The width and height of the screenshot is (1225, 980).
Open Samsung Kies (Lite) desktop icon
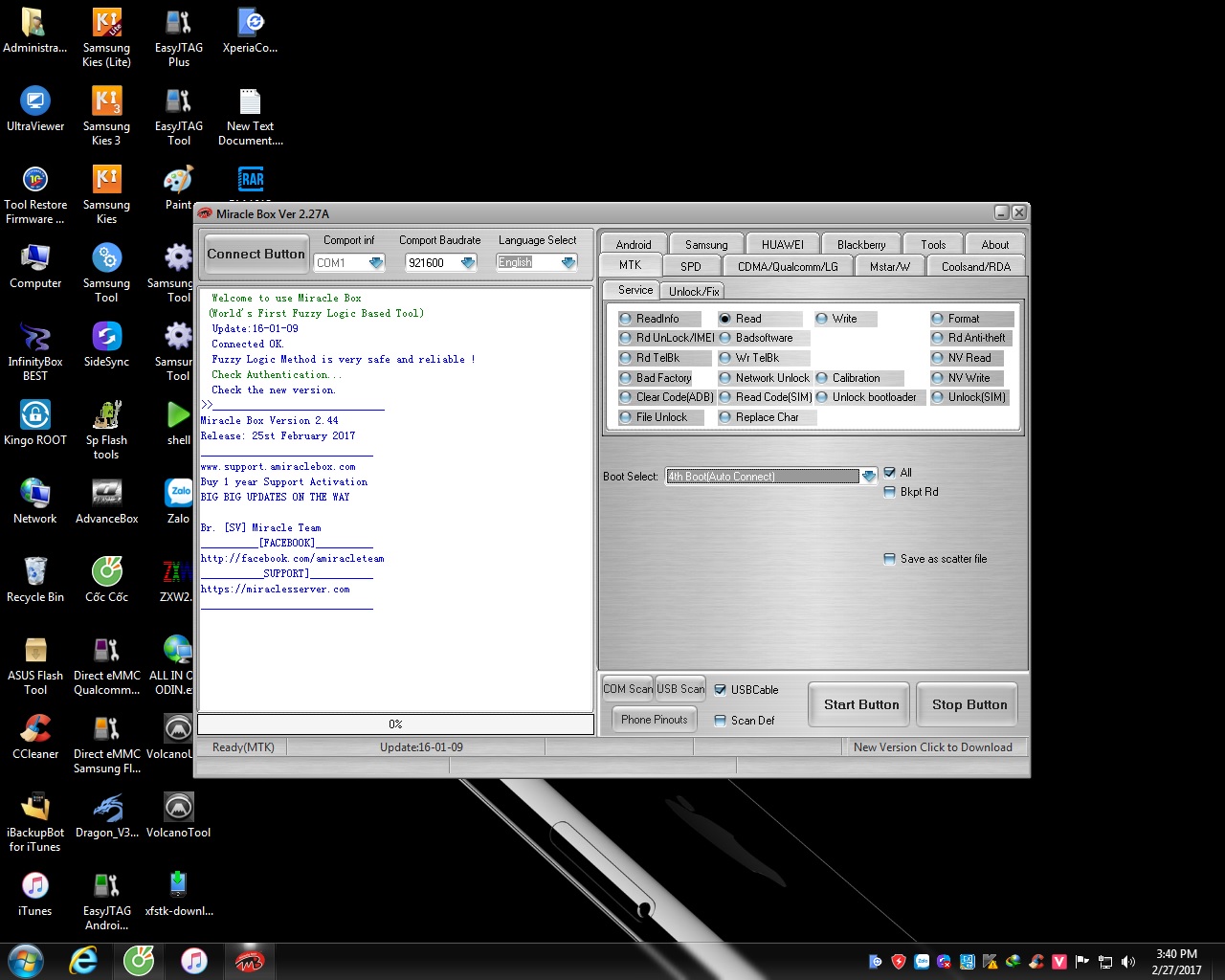(x=106, y=38)
